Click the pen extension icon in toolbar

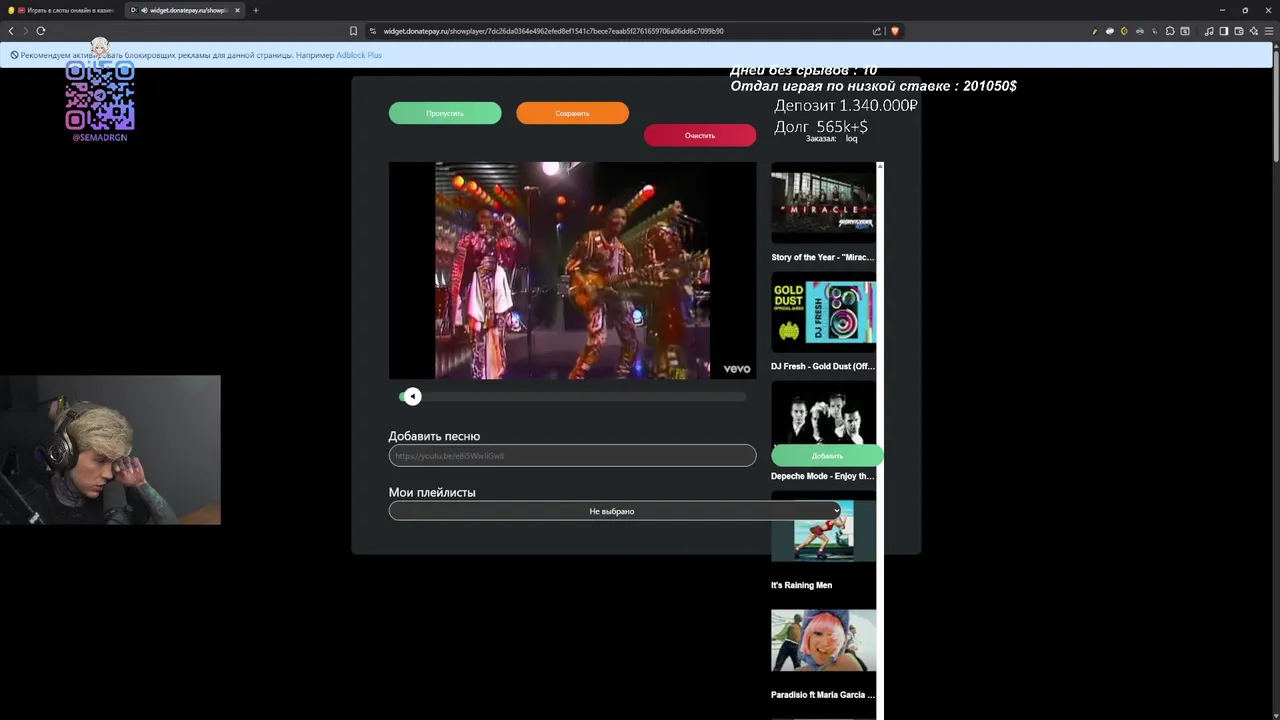coord(1095,31)
